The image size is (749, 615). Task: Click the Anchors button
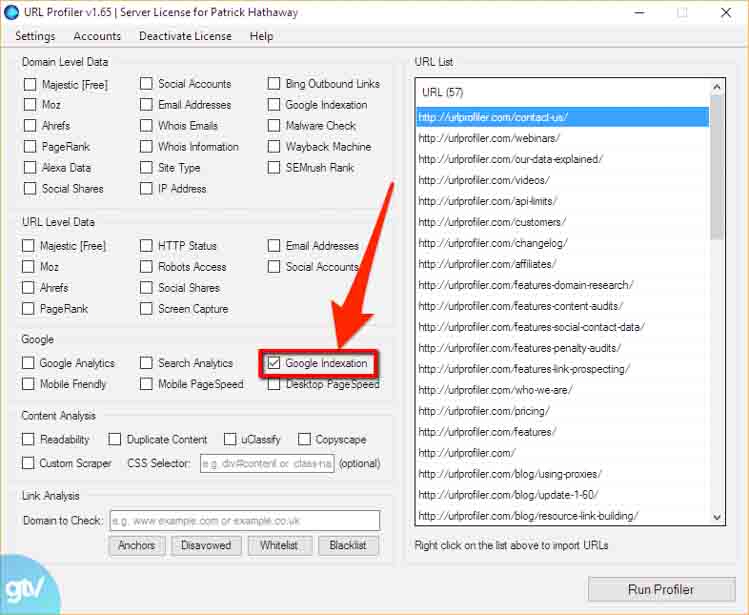[136, 545]
